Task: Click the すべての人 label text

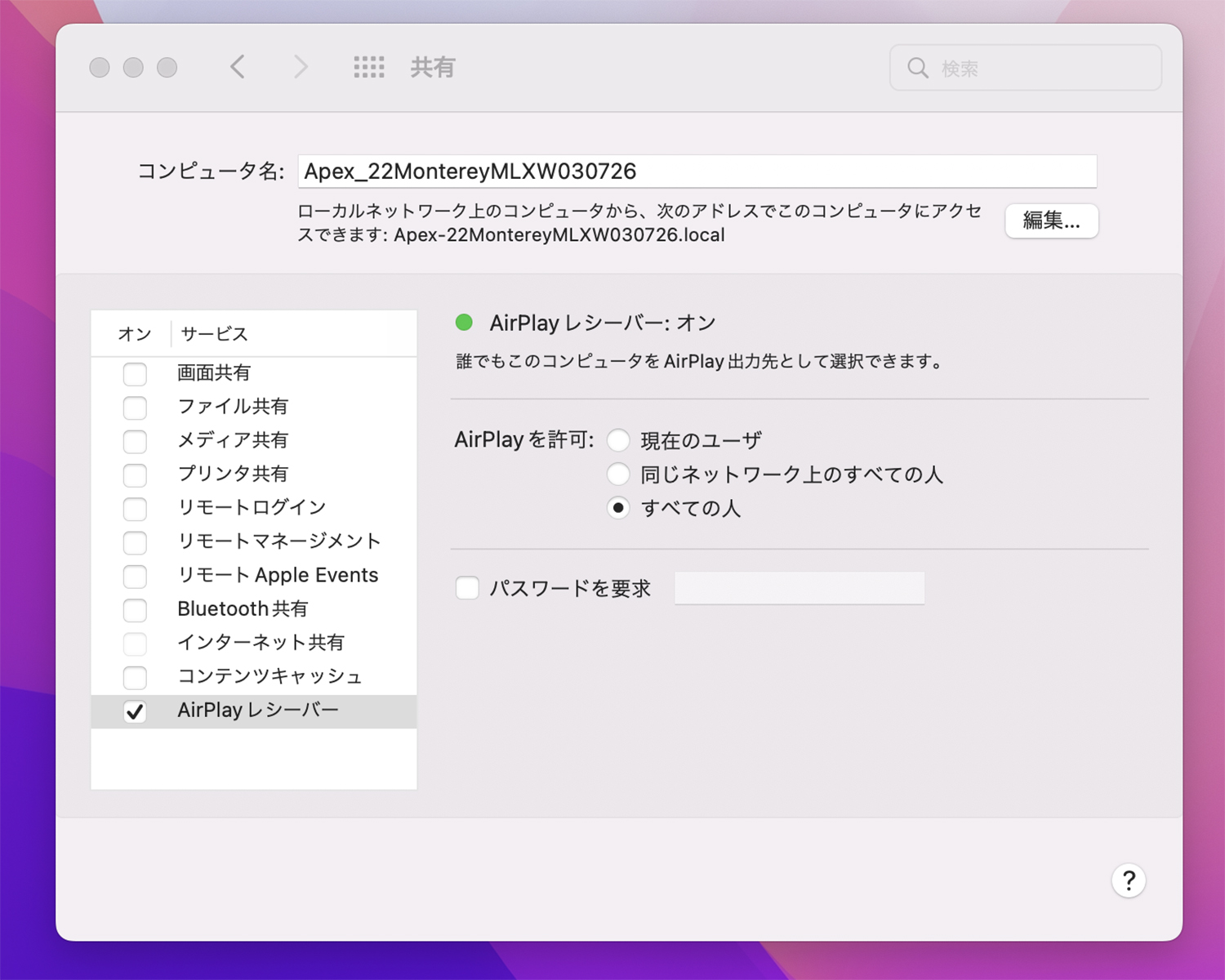Action: coord(691,508)
